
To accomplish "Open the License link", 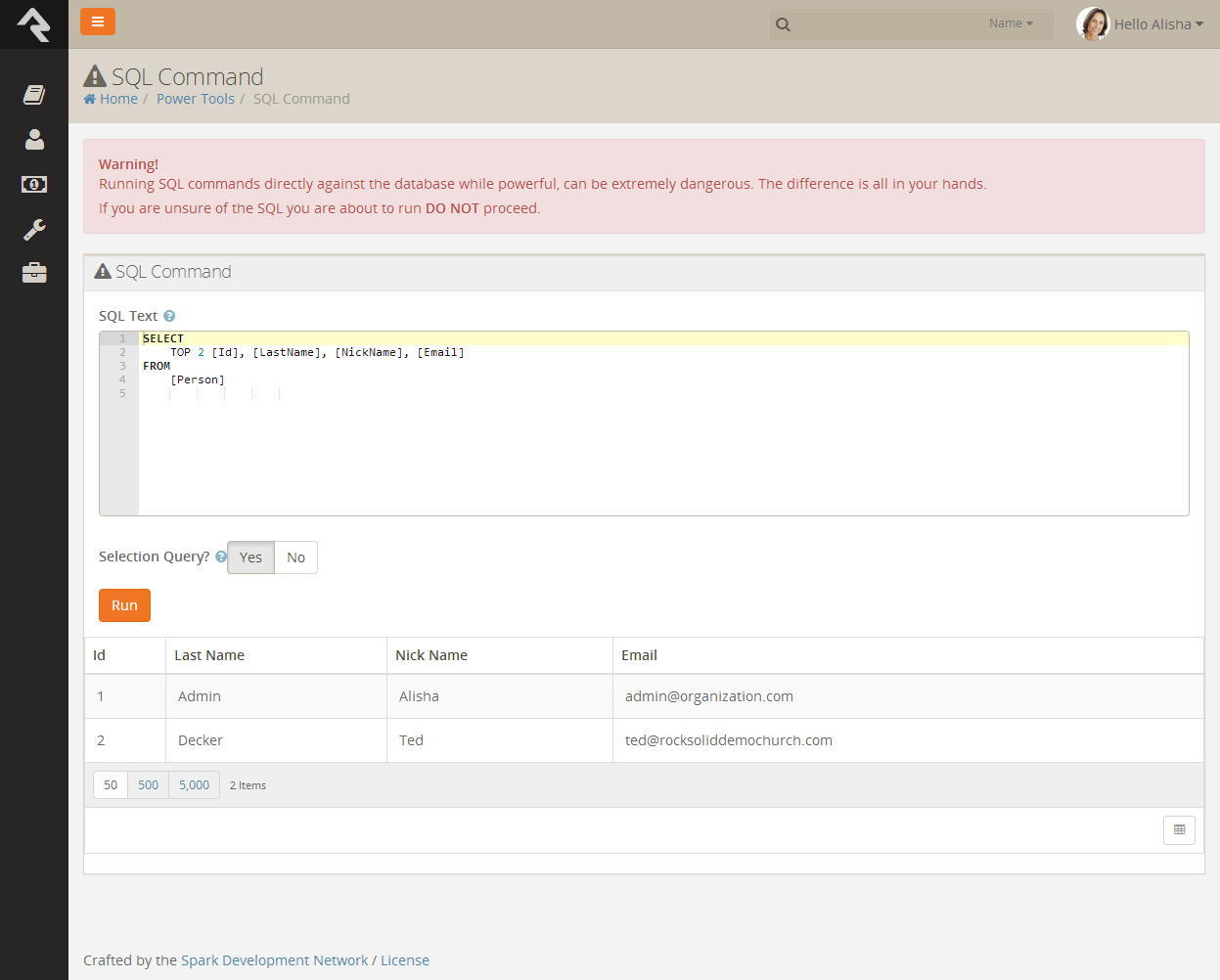I will point(405,960).
